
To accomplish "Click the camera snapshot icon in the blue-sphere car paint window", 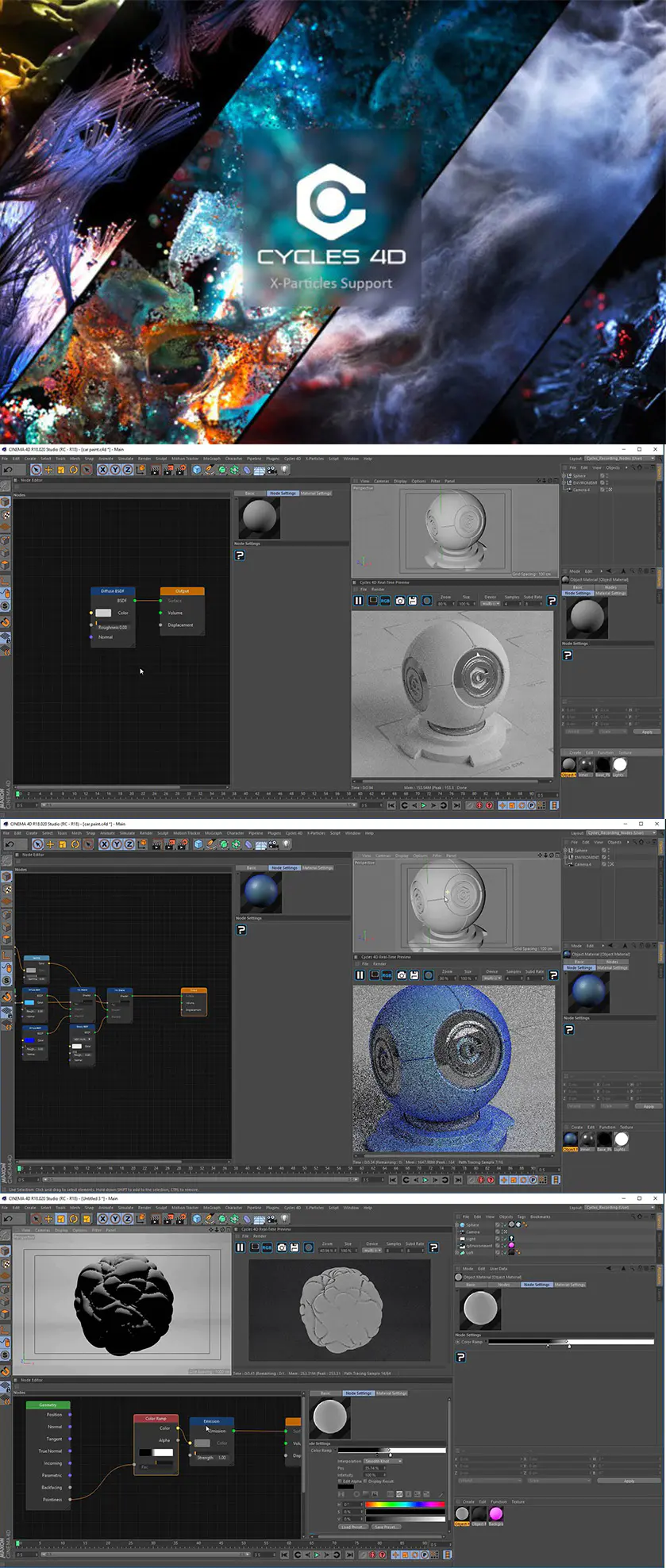I will point(401,975).
